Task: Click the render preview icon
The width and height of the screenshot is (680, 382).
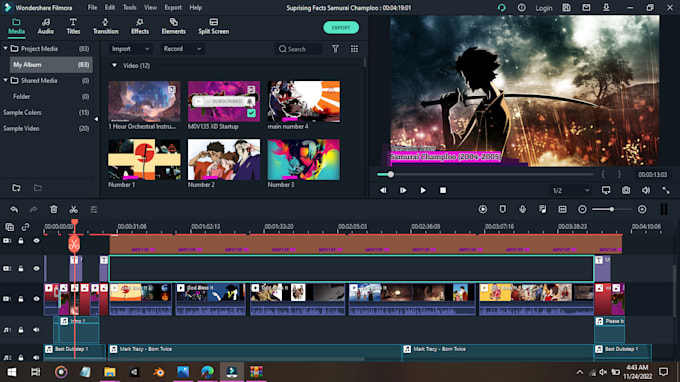Action: click(483, 209)
